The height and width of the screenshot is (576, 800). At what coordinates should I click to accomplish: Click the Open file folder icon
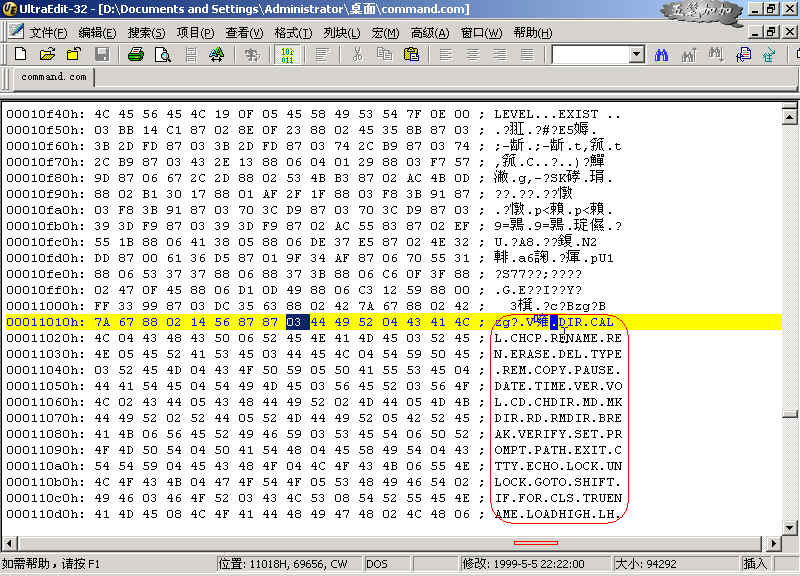tap(47, 54)
